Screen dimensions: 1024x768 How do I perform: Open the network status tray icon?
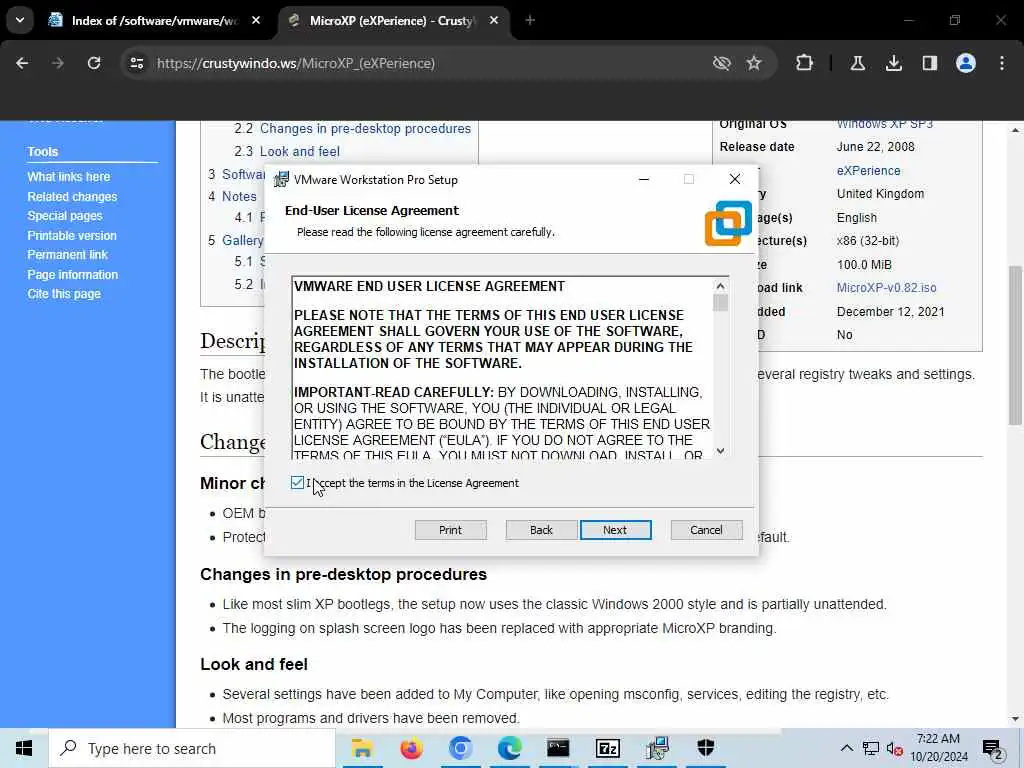[x=871, y=748]
